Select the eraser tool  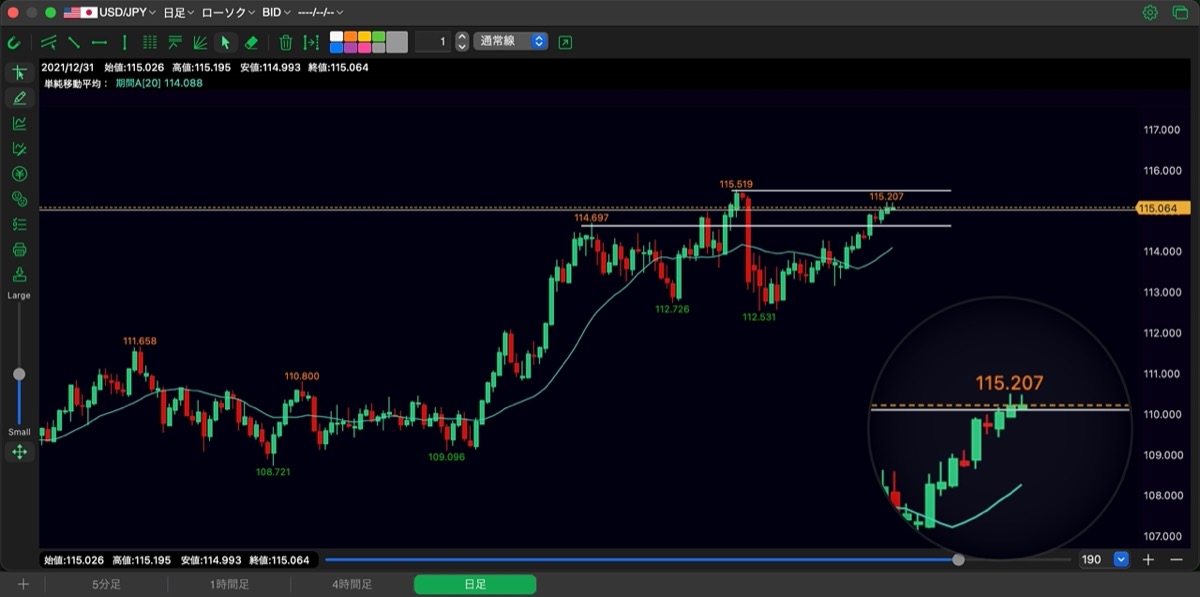[x=251, y=42]
